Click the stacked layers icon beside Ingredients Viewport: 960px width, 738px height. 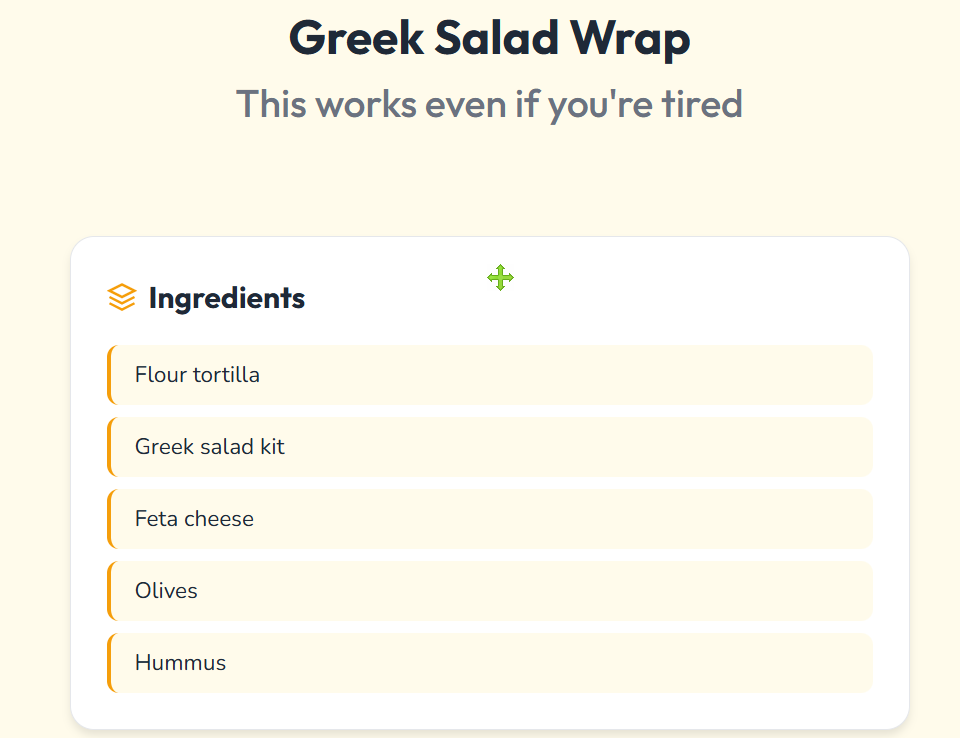point(121,296)
